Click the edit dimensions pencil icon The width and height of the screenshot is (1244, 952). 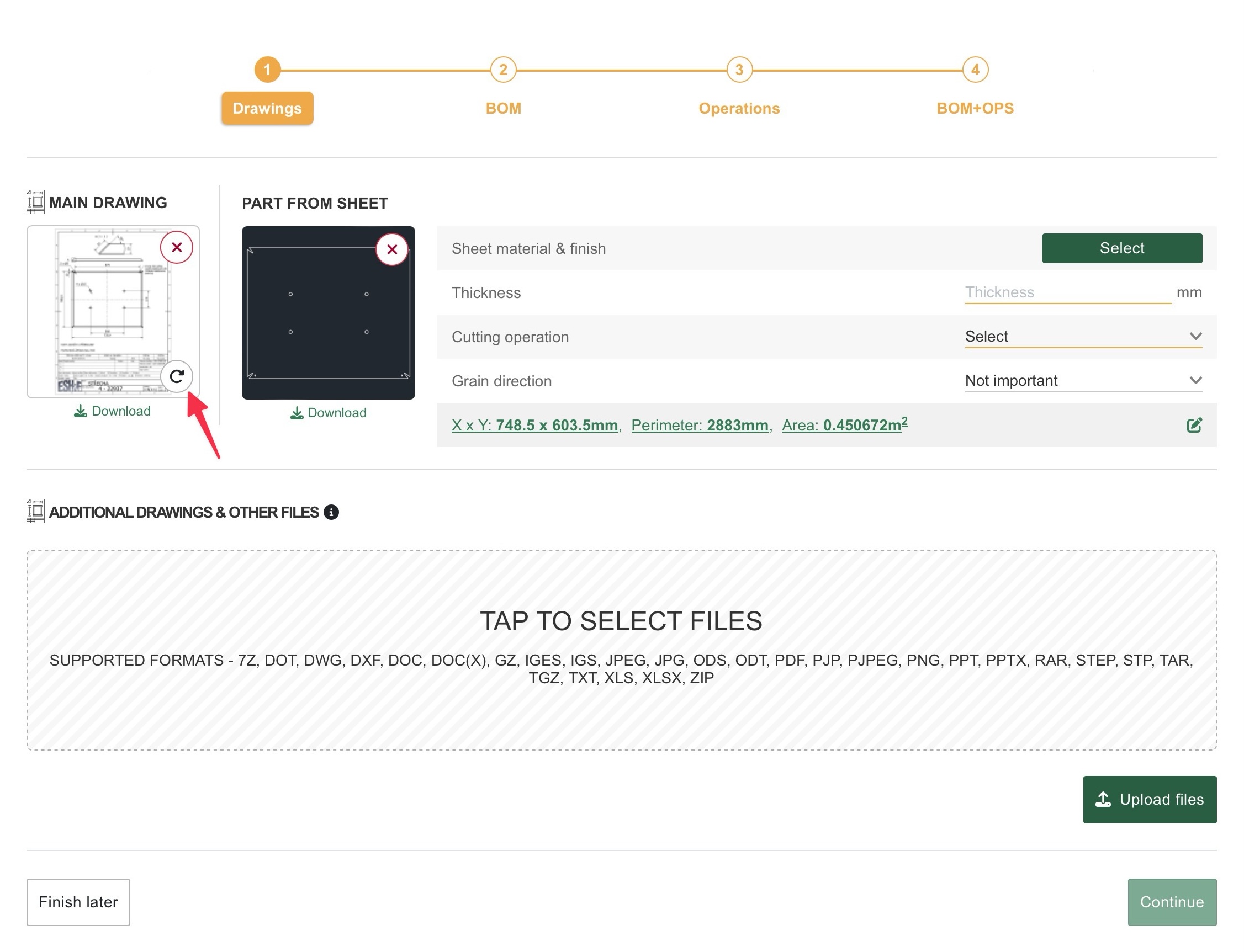pos(1194,426)
